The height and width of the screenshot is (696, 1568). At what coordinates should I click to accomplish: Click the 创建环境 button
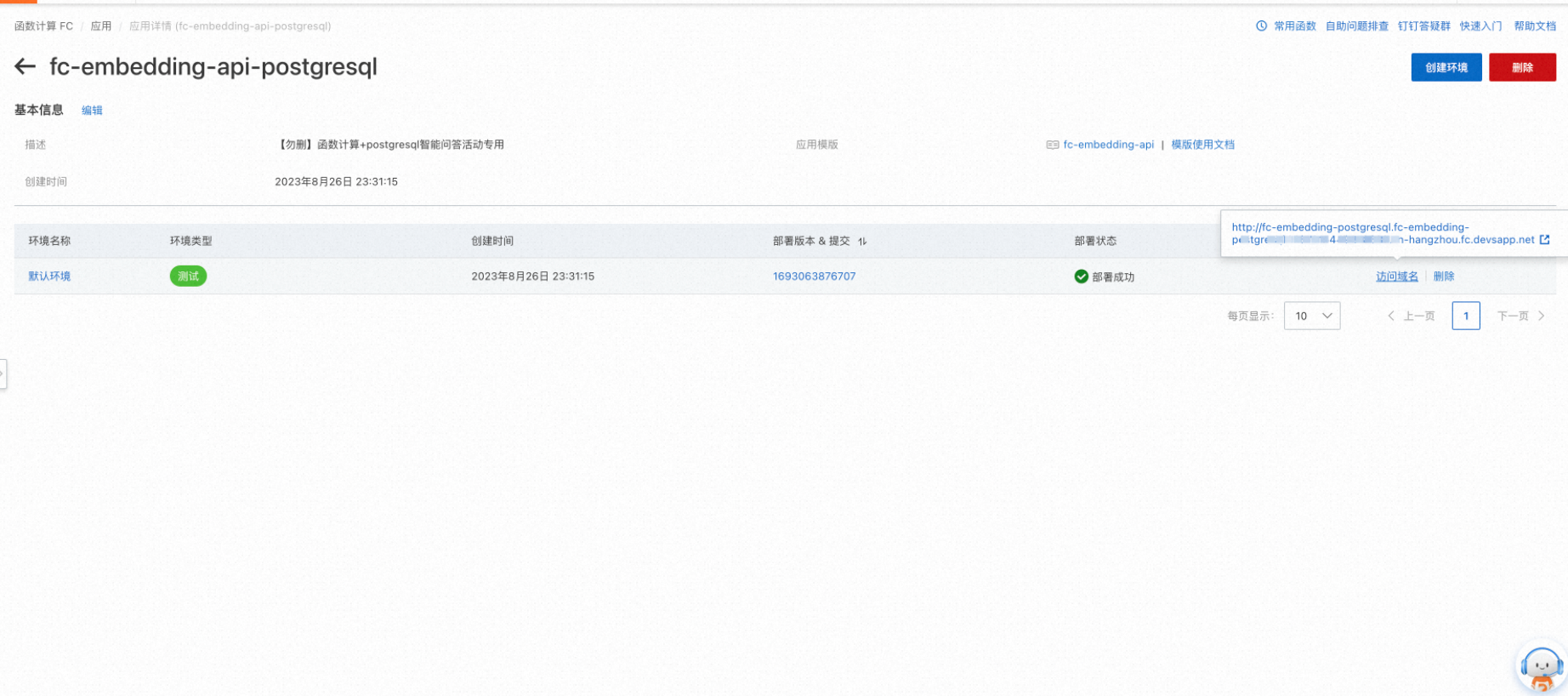tap(1446, 67)
